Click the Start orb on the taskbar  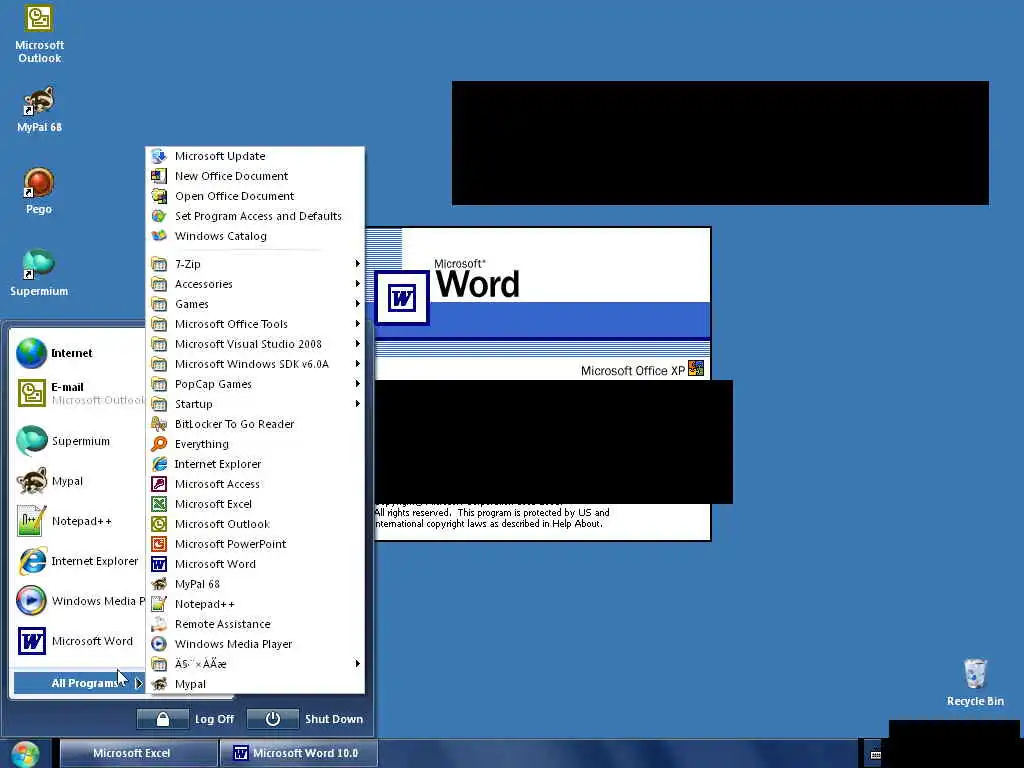click(25, 754)
